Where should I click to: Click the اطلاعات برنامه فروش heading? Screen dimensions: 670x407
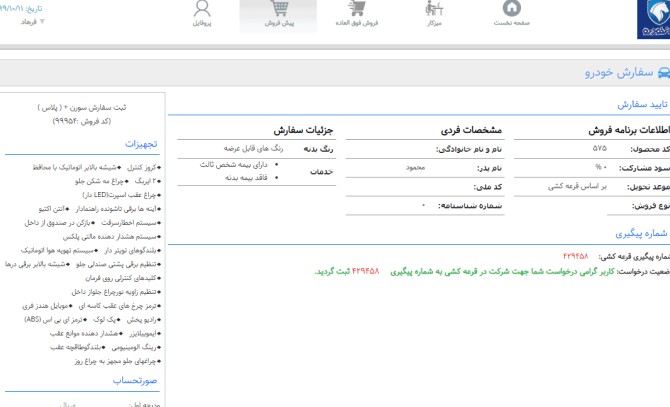pyautogui.click(x=629, y=130)
